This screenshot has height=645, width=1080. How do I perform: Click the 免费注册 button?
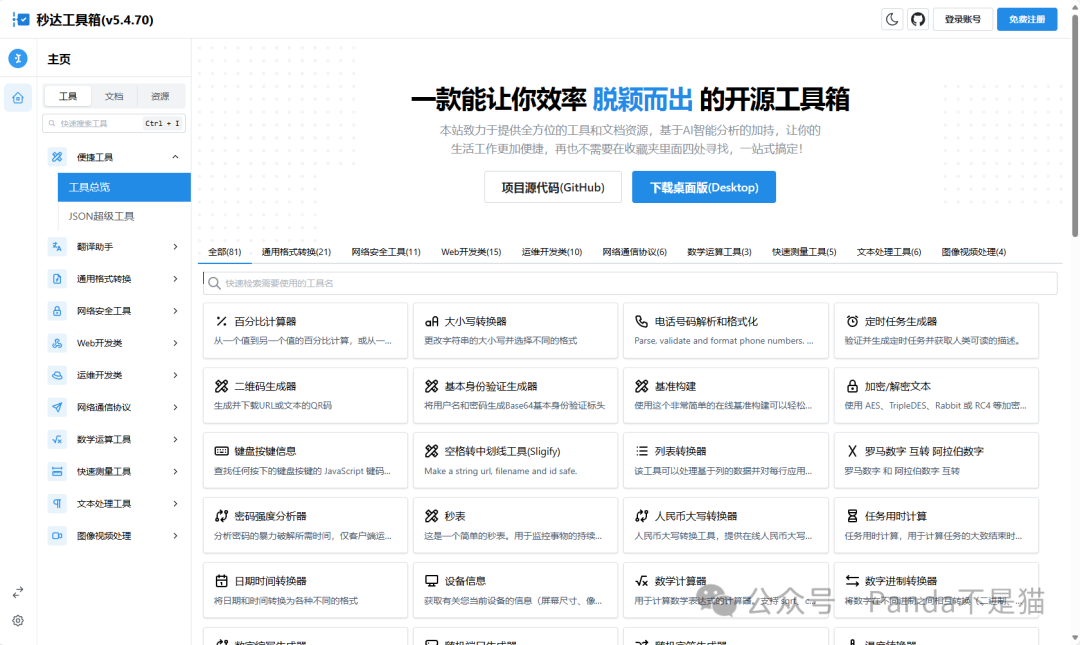tap(1027, 19)
